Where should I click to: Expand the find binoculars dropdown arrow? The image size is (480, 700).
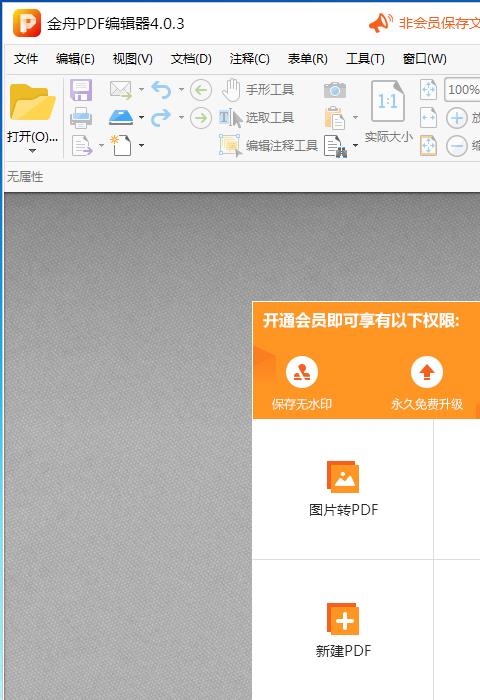pyautogui.click(x=355, y=146)
